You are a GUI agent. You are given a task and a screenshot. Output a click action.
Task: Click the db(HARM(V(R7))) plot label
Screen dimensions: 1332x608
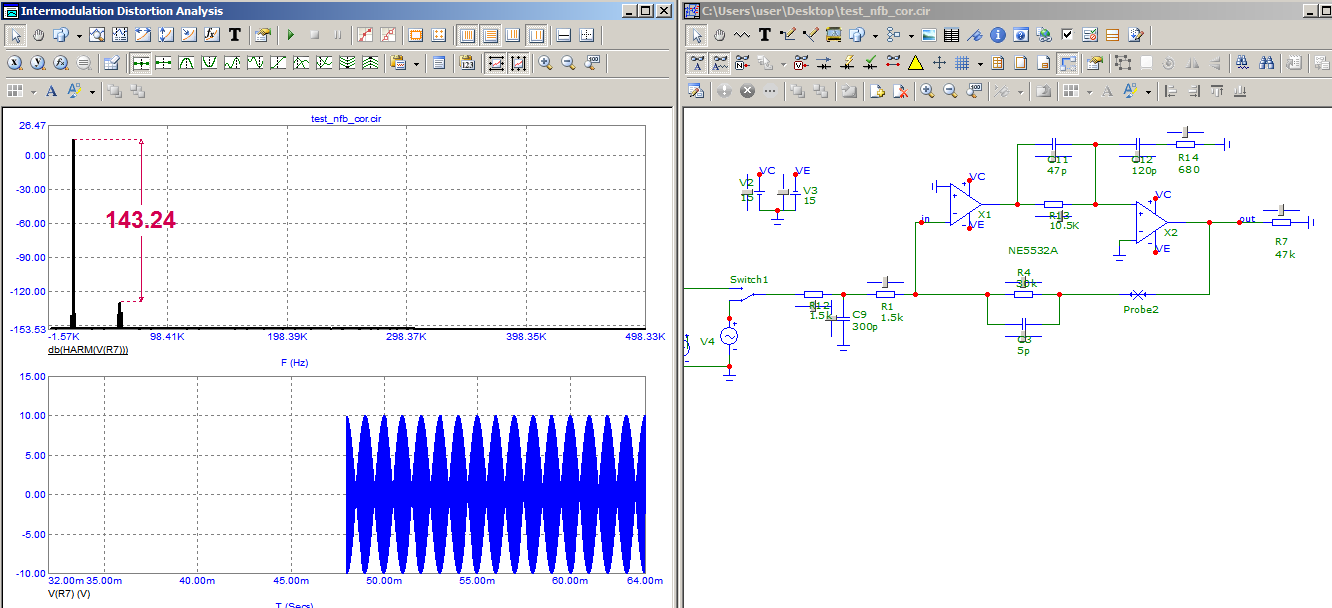click(x=88, y=350)
